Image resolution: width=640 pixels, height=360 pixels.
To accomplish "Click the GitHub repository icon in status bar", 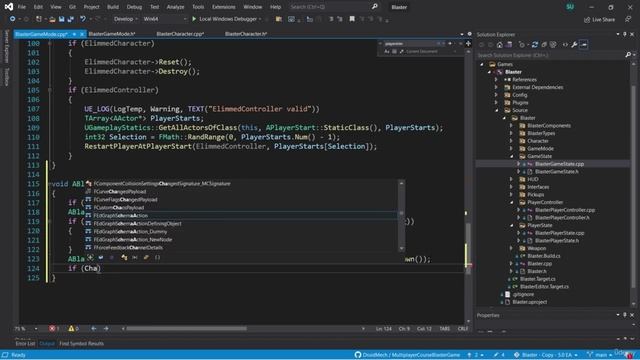I will 358,355.
